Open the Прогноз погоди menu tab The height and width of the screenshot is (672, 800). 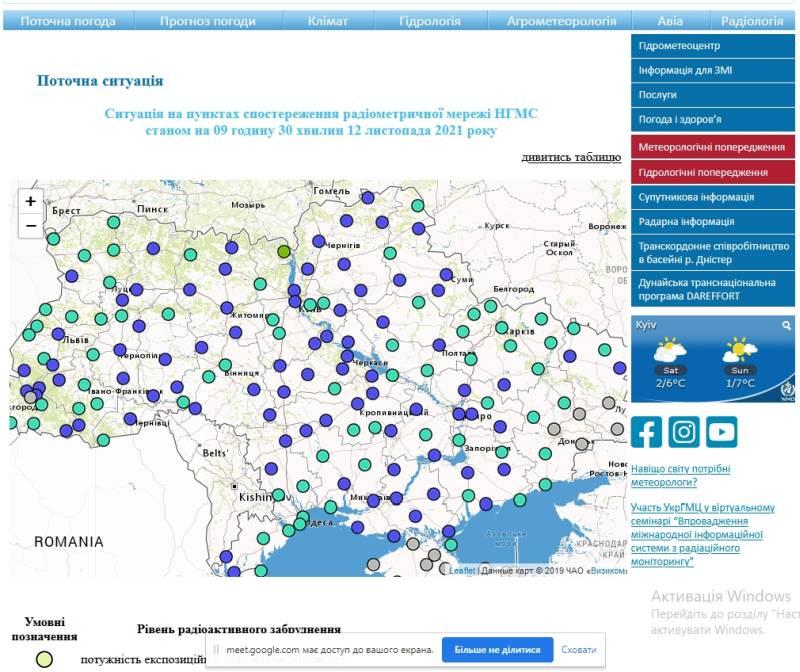coord(207,20)
